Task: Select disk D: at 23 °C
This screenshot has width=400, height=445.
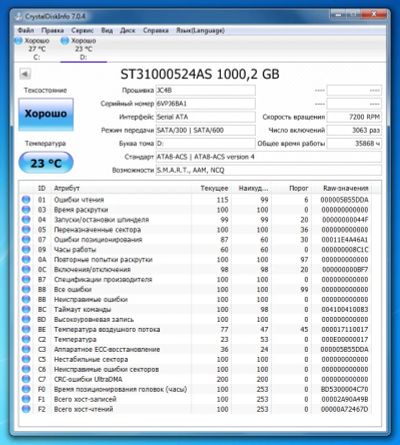Action: (83, 49)
